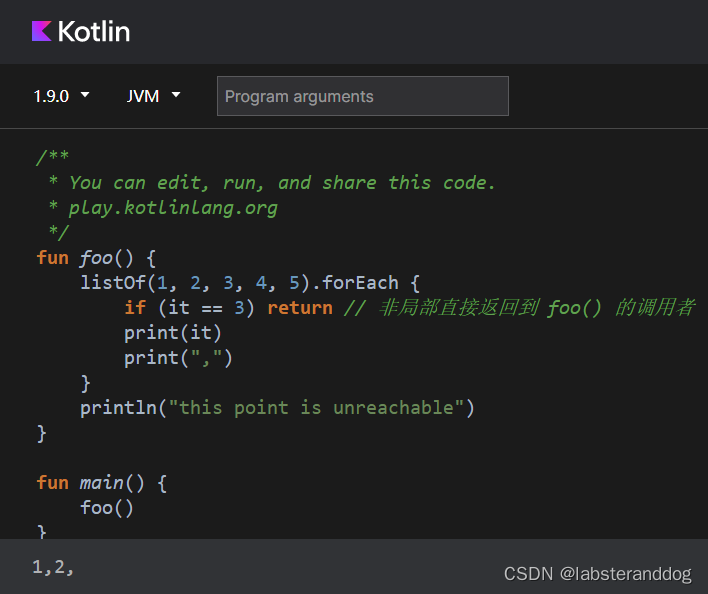Screen dimensions: 708x594
Task: Click the opening "/**" comment line
Action: (52, 157)
